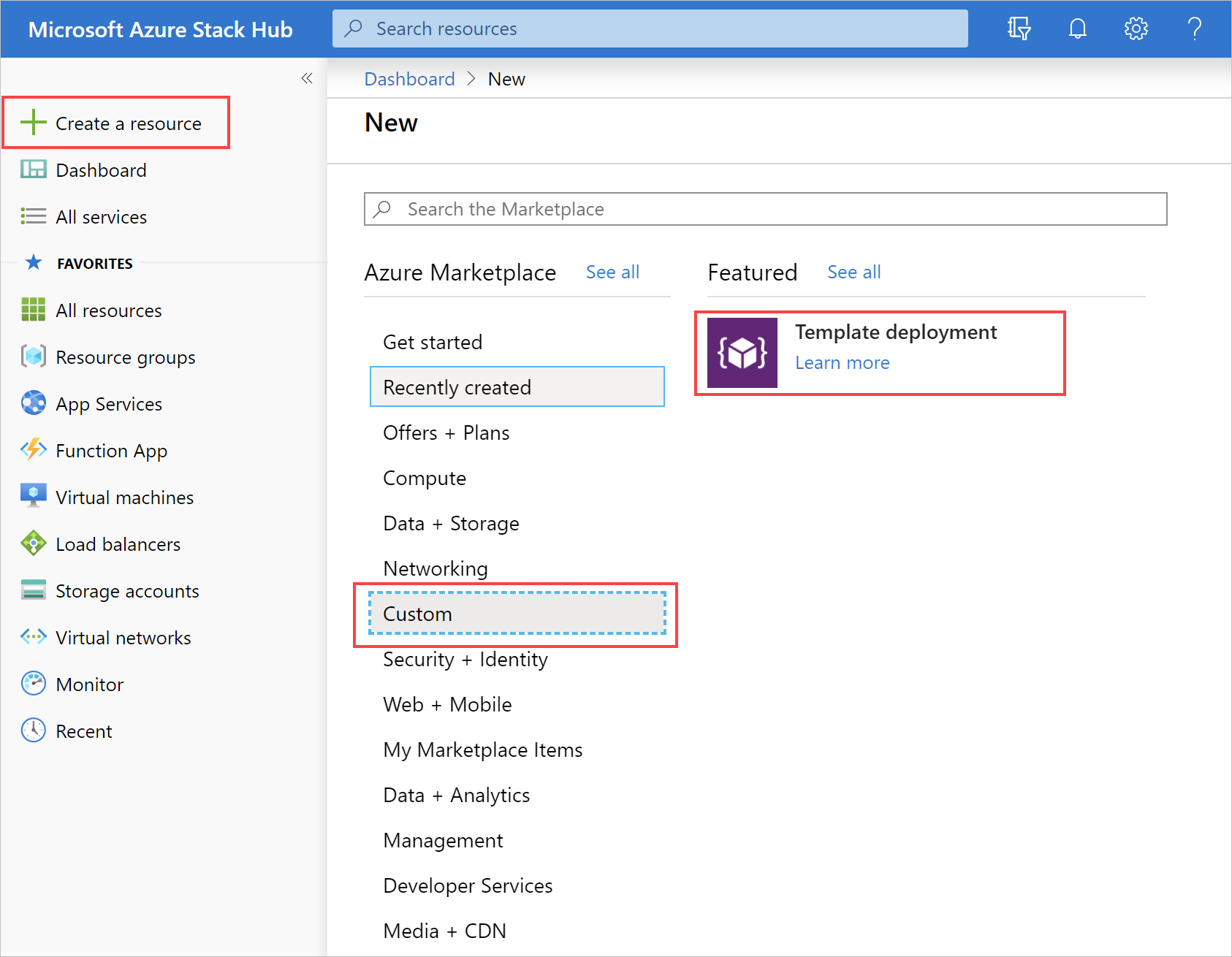Open notifications via the bell icon
Viewport: 1232px width, 957px height.
click(1076, 28)
